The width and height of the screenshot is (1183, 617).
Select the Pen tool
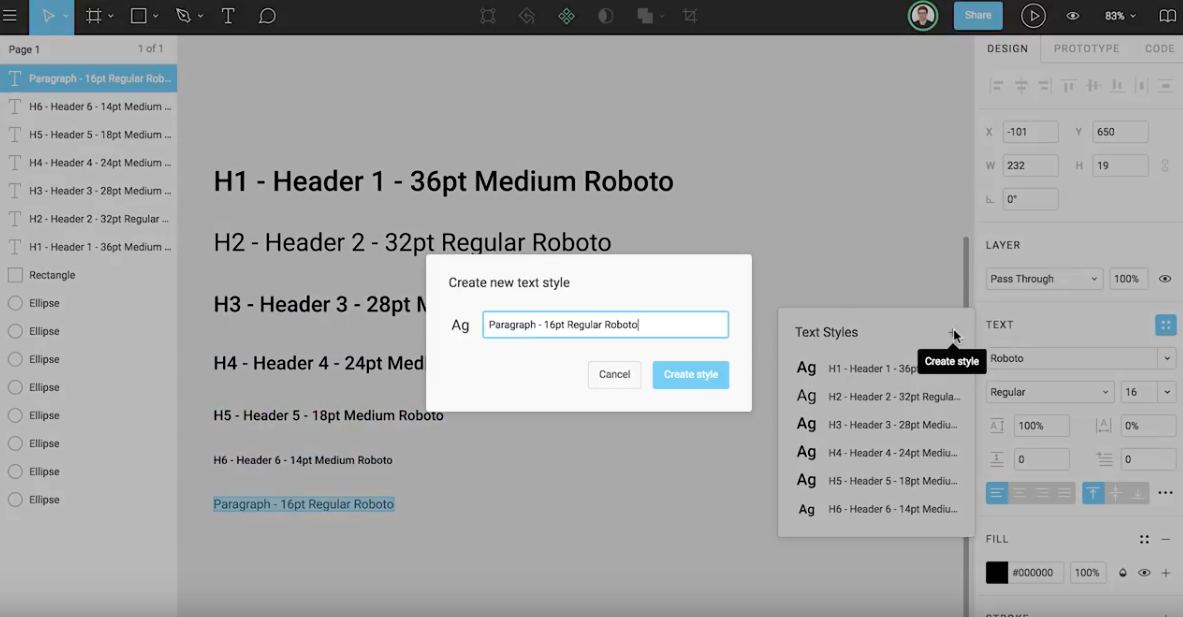click(182, 16)
